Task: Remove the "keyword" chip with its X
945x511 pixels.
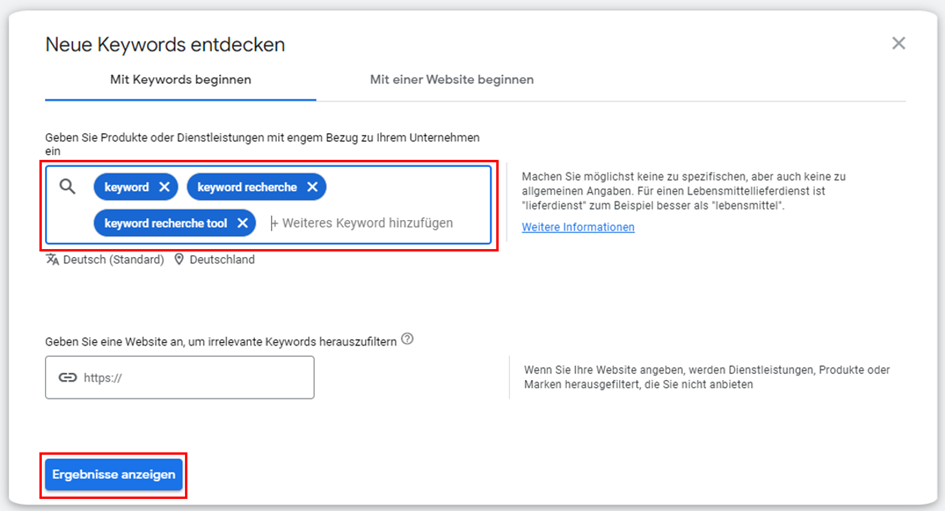Action: [165, 187]
